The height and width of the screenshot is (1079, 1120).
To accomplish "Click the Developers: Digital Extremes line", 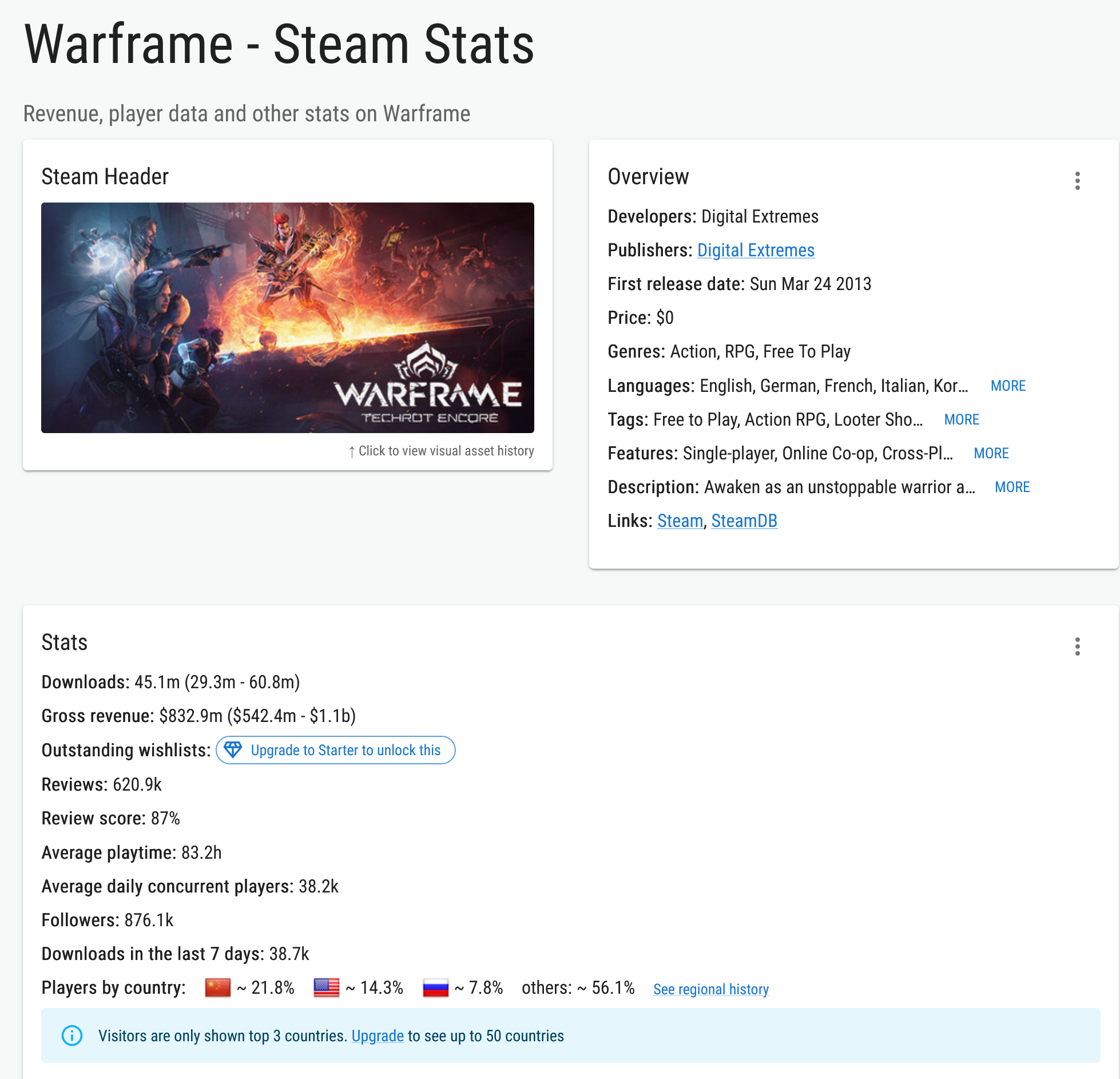I will [x=713, y=216].
